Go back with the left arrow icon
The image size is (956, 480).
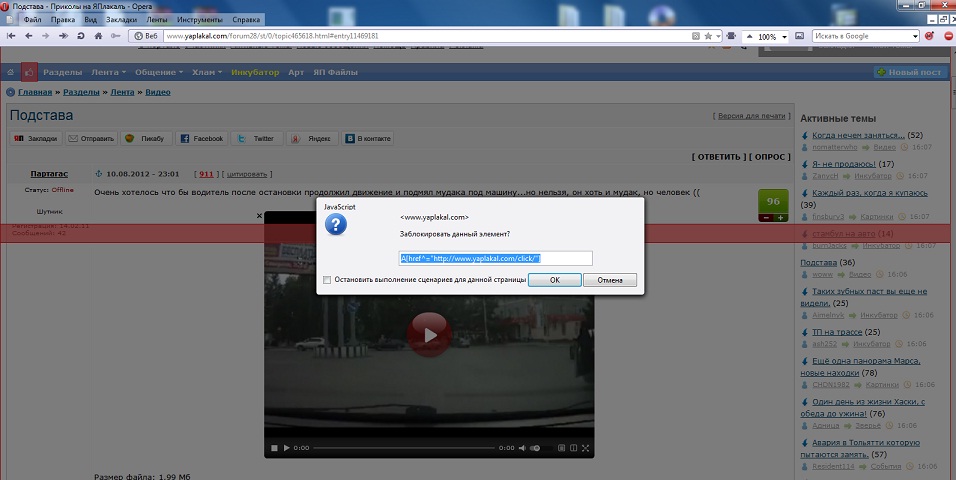click(29, 36)
